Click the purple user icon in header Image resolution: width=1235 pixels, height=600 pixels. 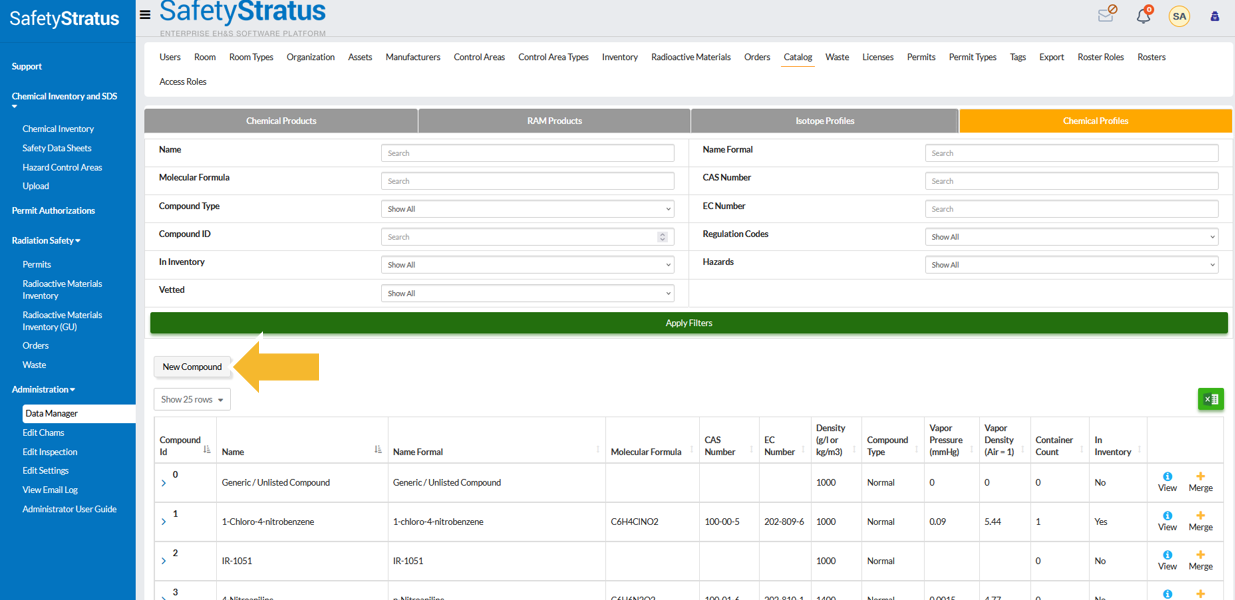tap(1215, 16)
